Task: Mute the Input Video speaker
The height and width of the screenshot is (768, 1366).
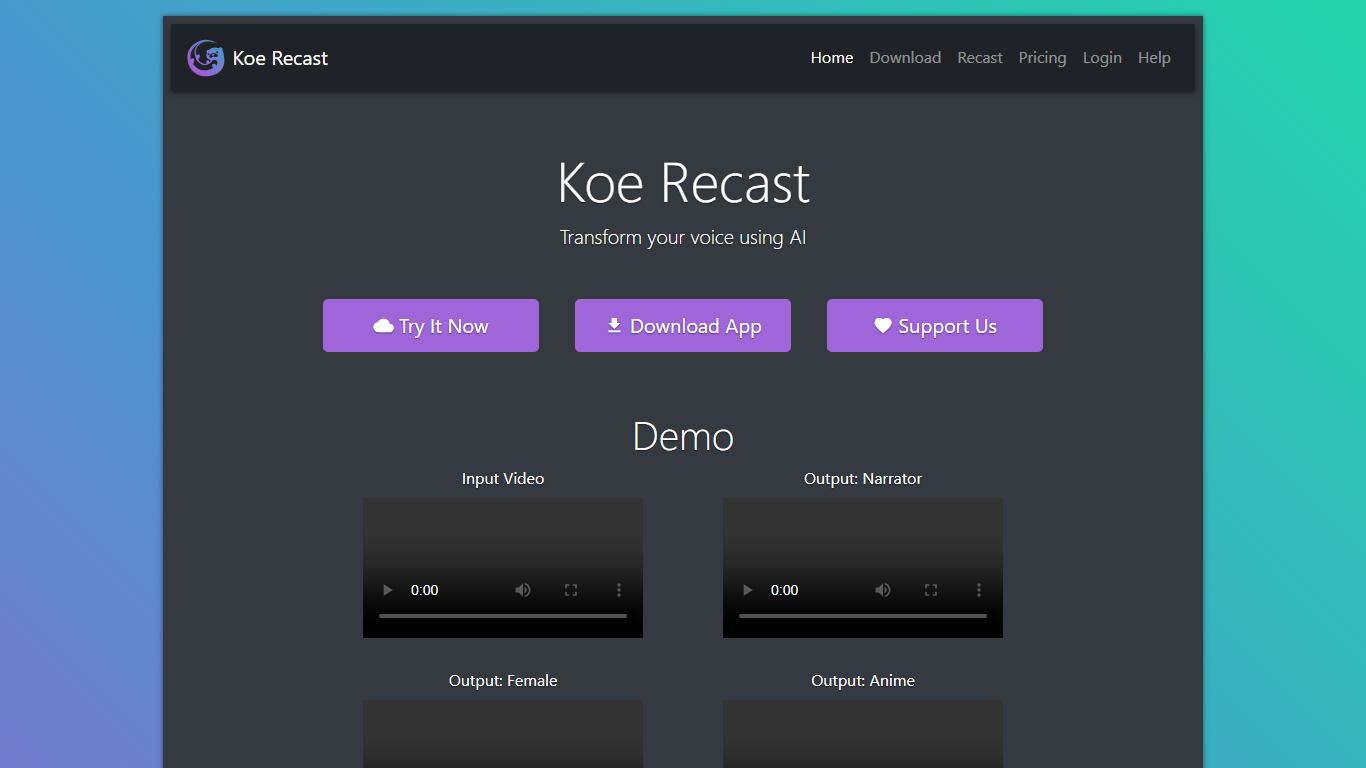Action: (523, 590)
